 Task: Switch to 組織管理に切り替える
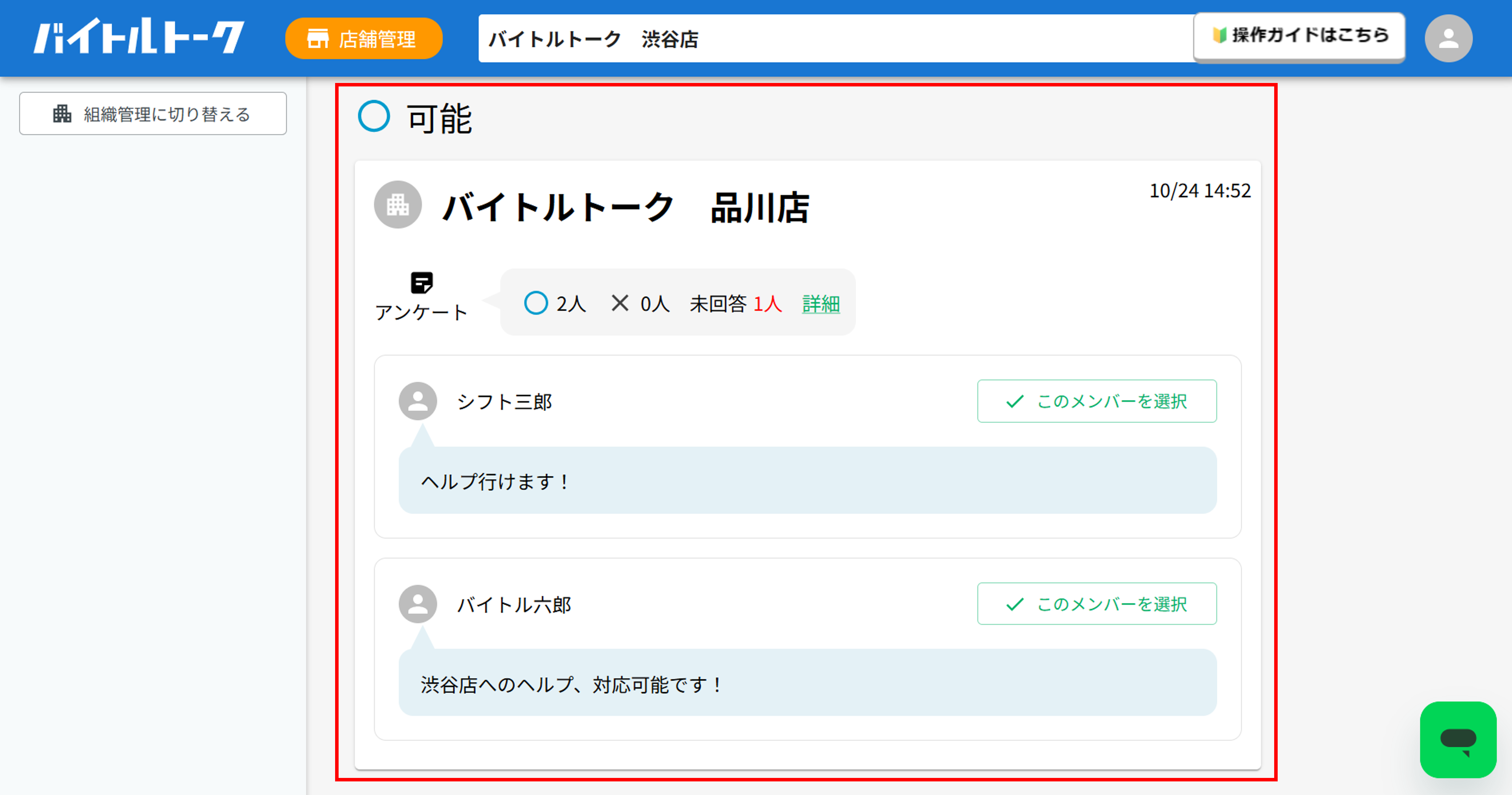pyautogui.click(x=153, y=113)
